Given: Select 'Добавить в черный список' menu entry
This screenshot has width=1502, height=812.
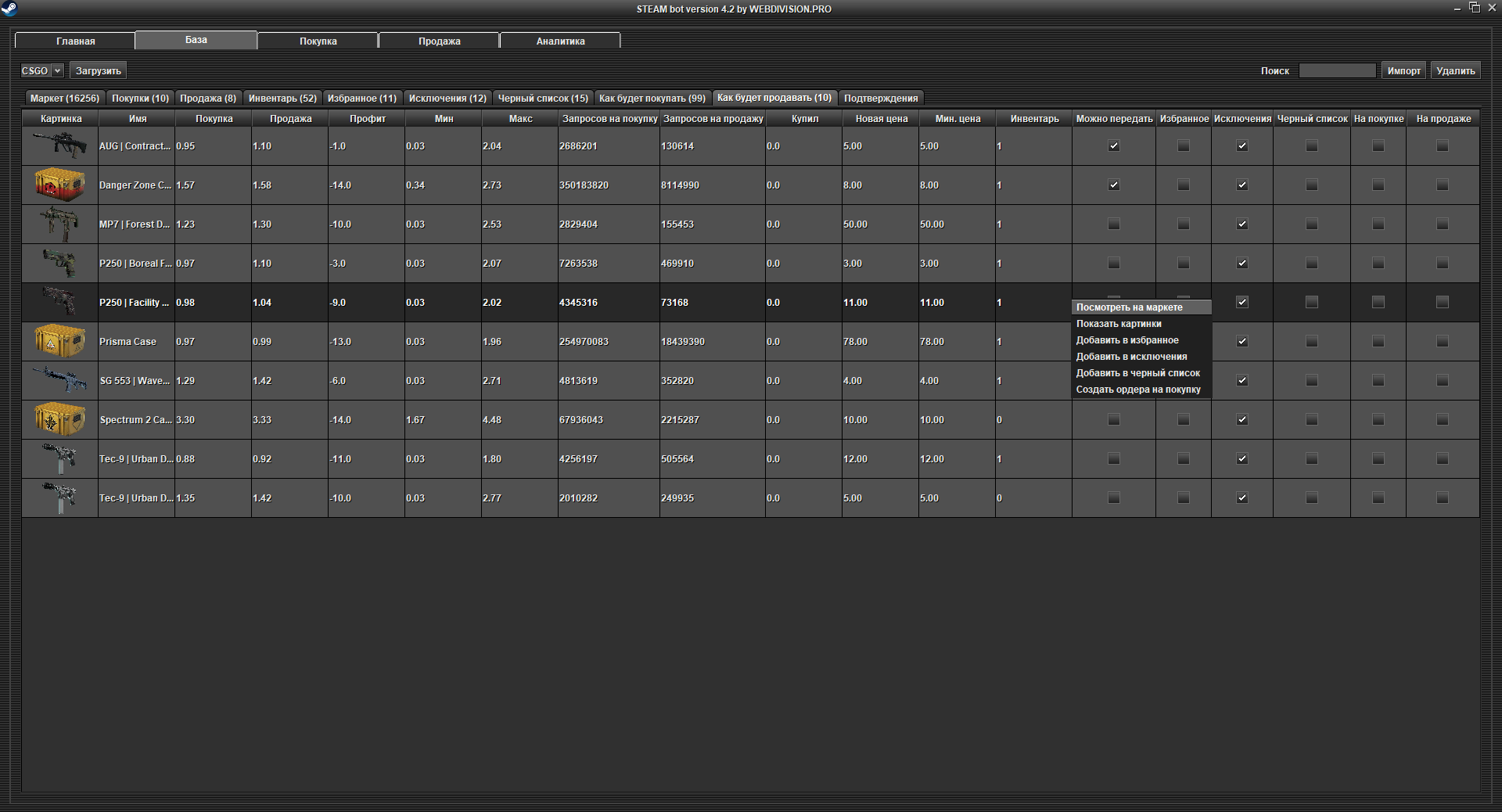Looking at the screenshot, I should point(1137,373).
